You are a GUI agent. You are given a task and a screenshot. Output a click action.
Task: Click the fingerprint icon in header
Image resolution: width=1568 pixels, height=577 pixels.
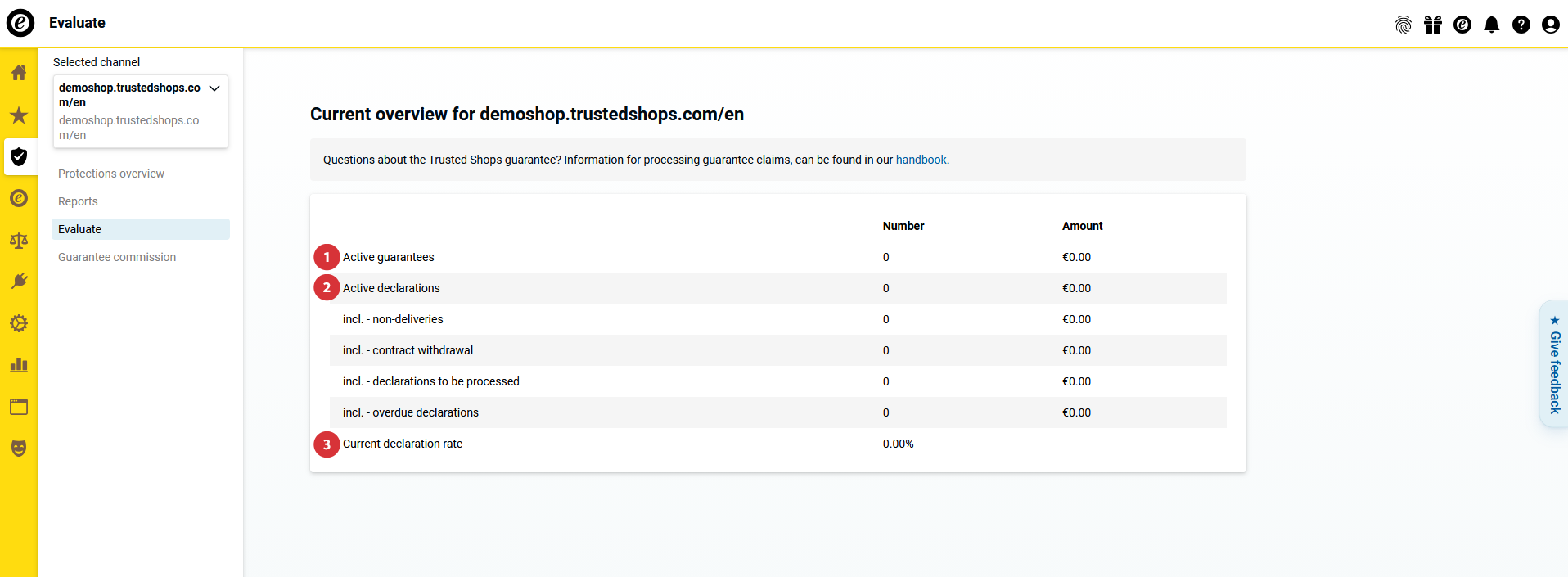[x=1404, y=25]
